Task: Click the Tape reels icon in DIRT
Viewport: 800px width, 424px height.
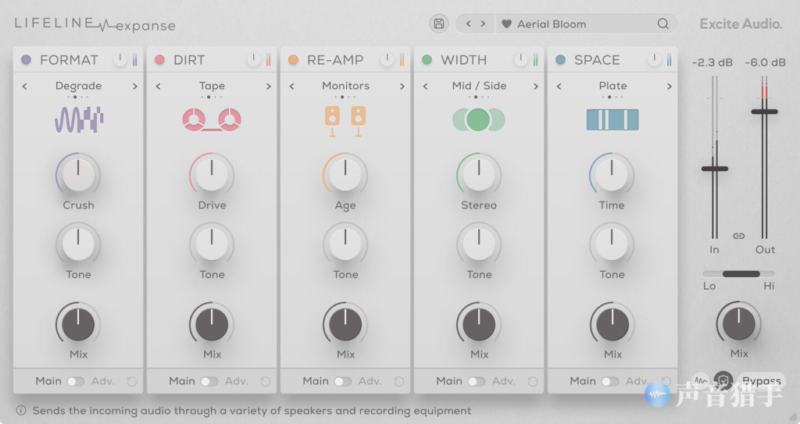Action: click(212, 120)
